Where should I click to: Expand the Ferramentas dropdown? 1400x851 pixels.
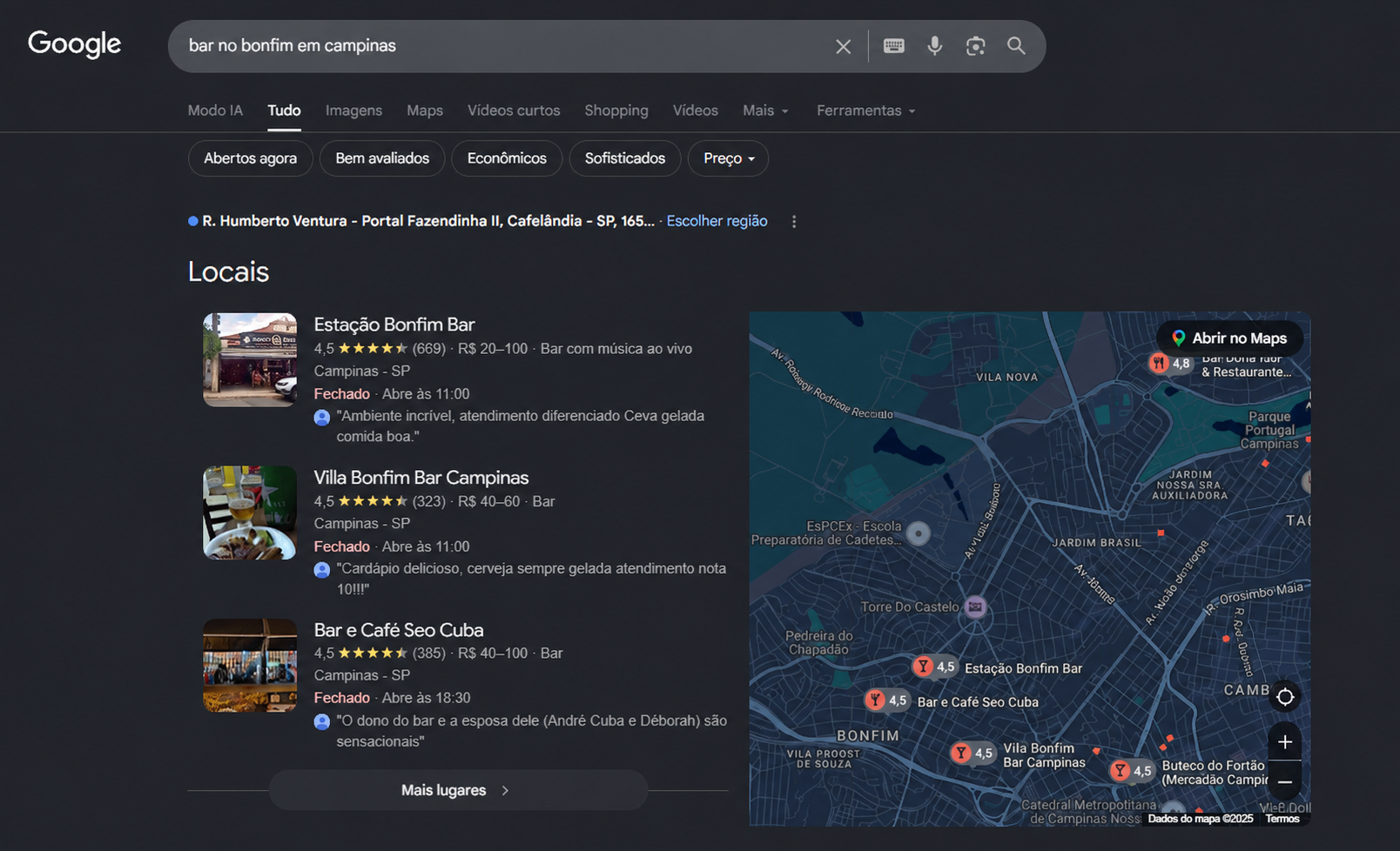pos(865,111)
